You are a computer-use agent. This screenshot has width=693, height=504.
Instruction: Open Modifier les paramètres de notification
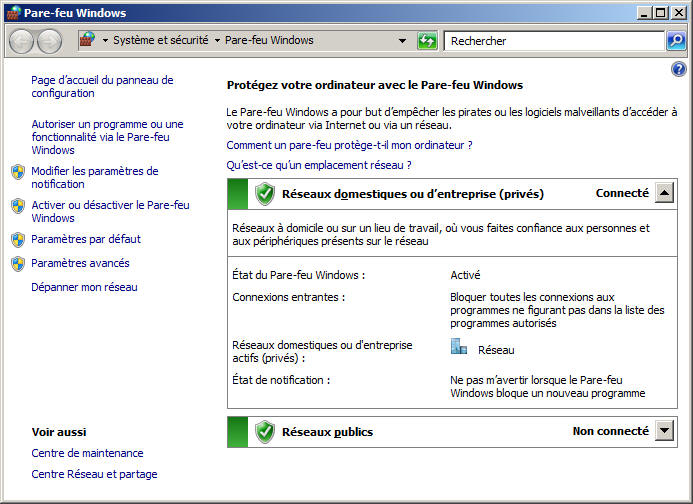(x=95, y=178)
